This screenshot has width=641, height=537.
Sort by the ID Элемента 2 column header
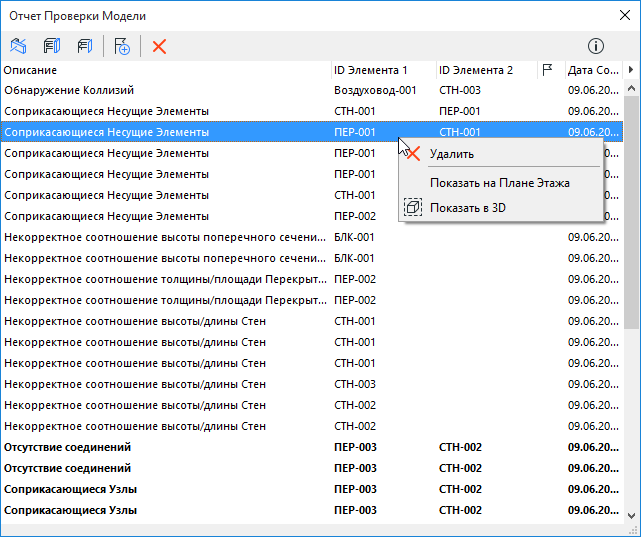(486, 70)
